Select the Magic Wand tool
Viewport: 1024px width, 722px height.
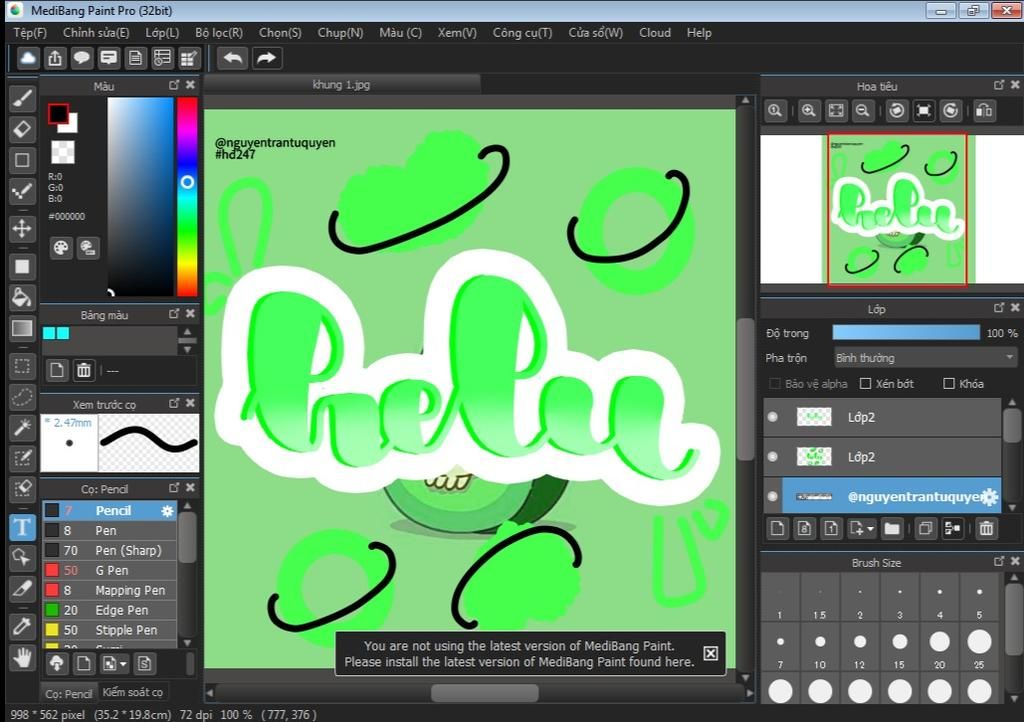coord(22,428)
